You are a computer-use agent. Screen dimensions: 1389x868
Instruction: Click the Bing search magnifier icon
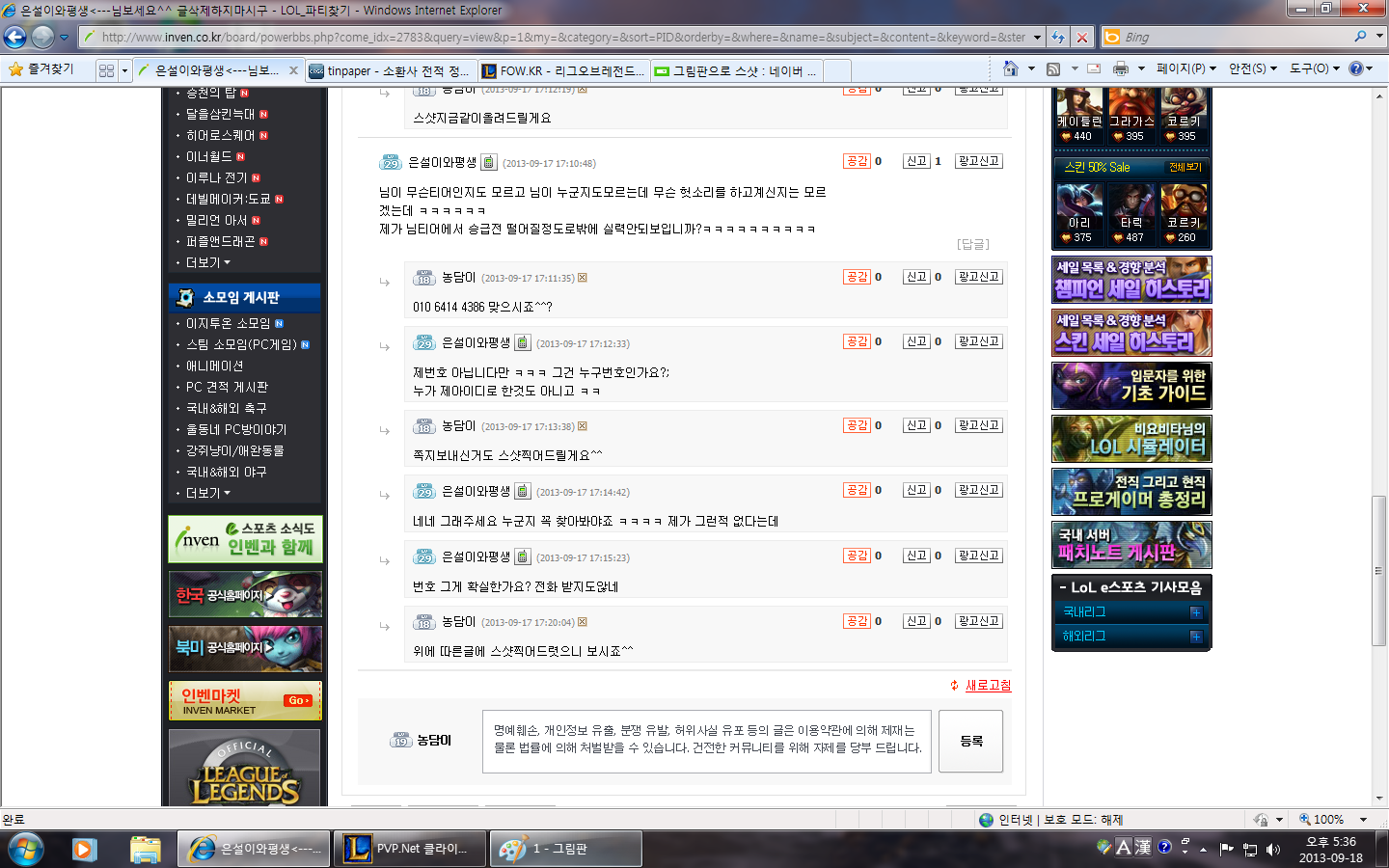pos(1360,37)
